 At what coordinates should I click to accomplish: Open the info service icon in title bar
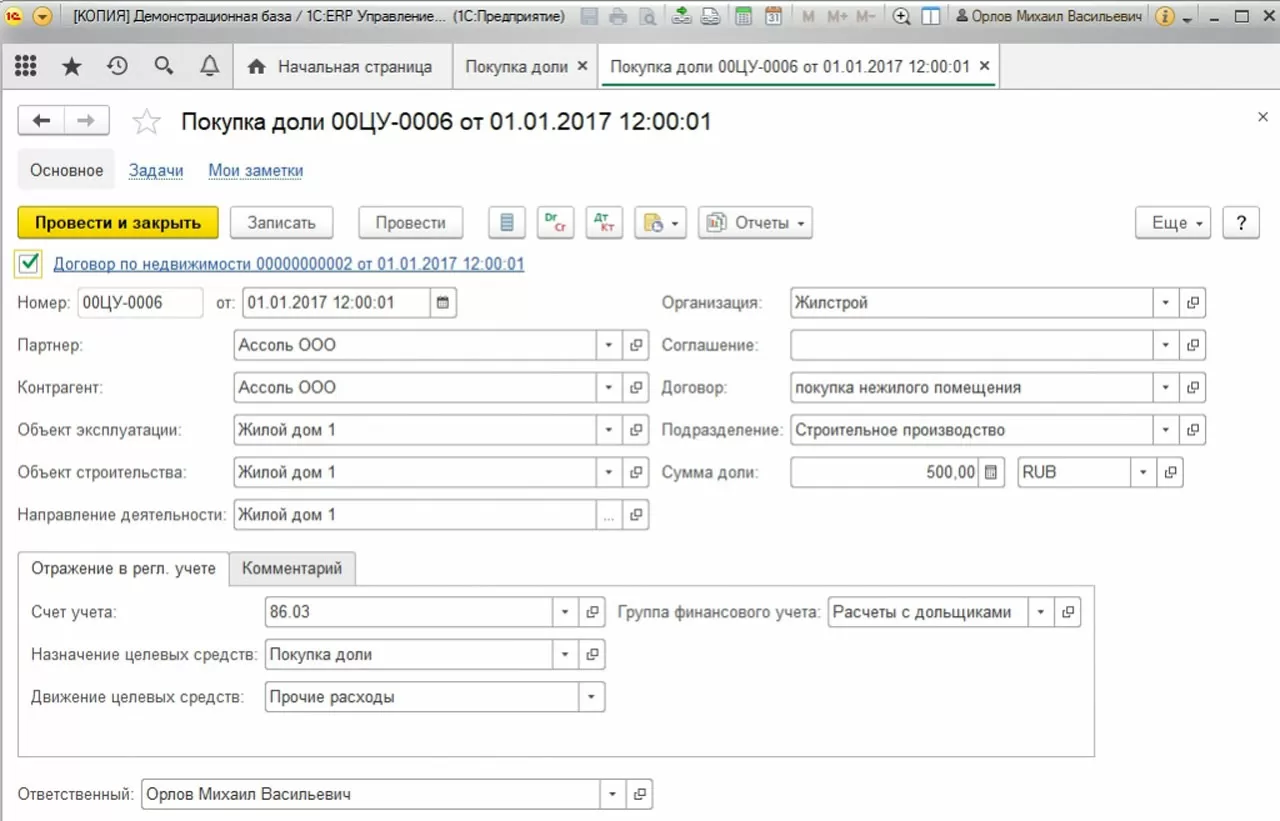coord(1164,16)
